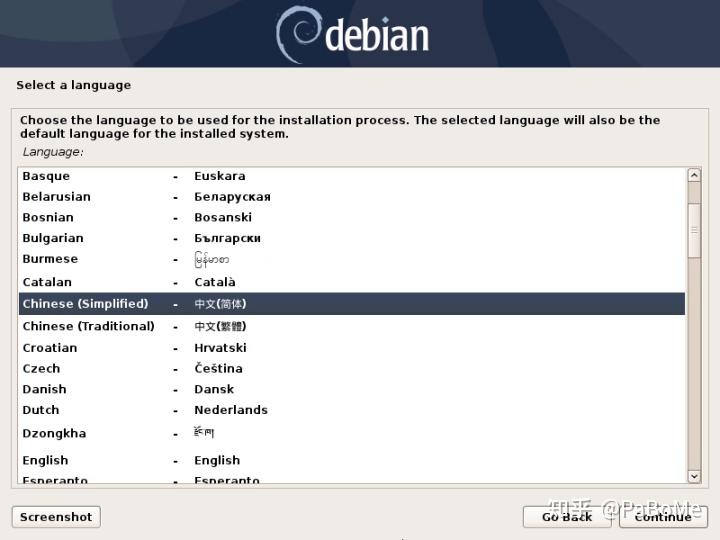
Task: Select Danish - Dansk language
Action: pos(352,389)
